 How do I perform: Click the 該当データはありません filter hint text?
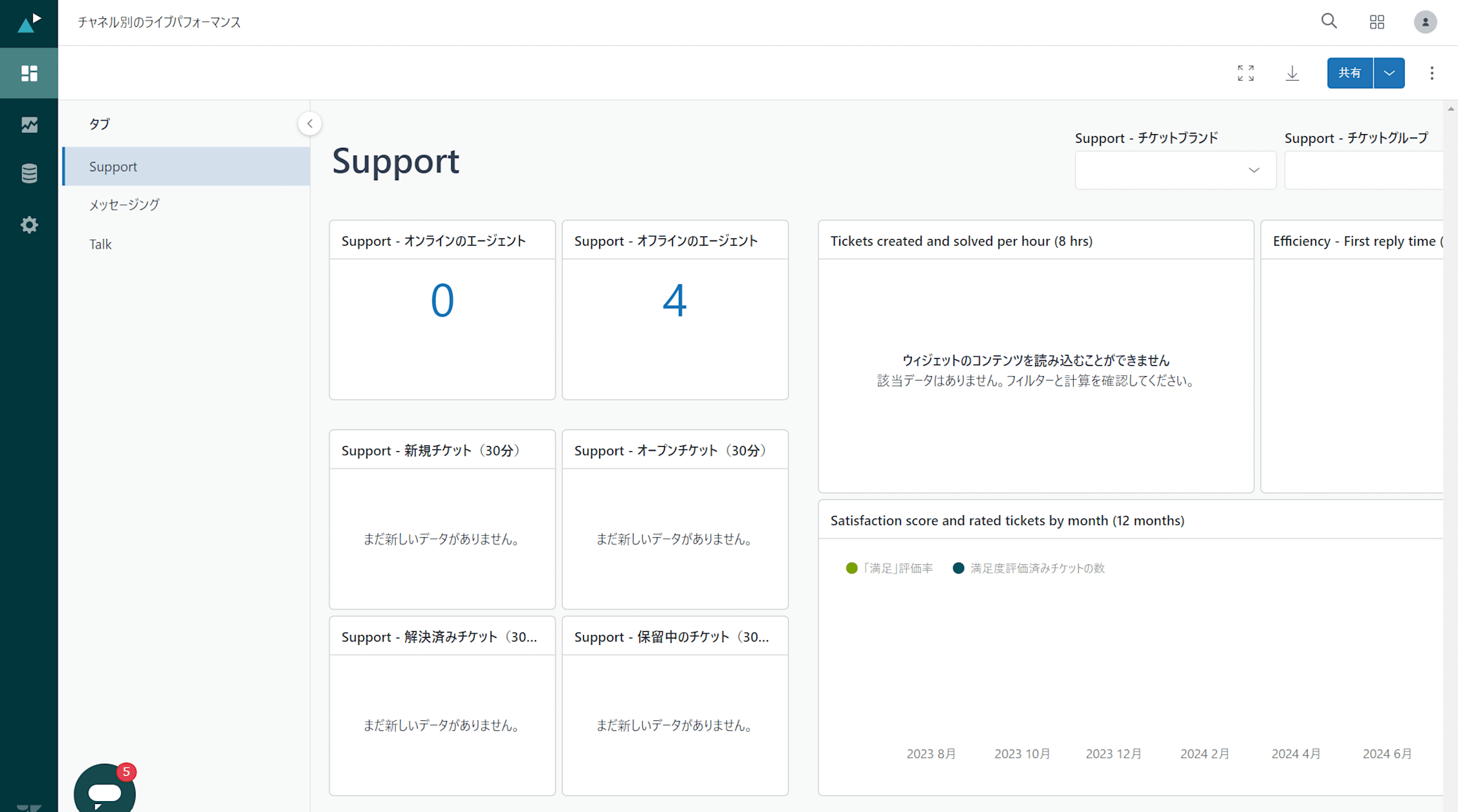click(x=1036, y=380)
